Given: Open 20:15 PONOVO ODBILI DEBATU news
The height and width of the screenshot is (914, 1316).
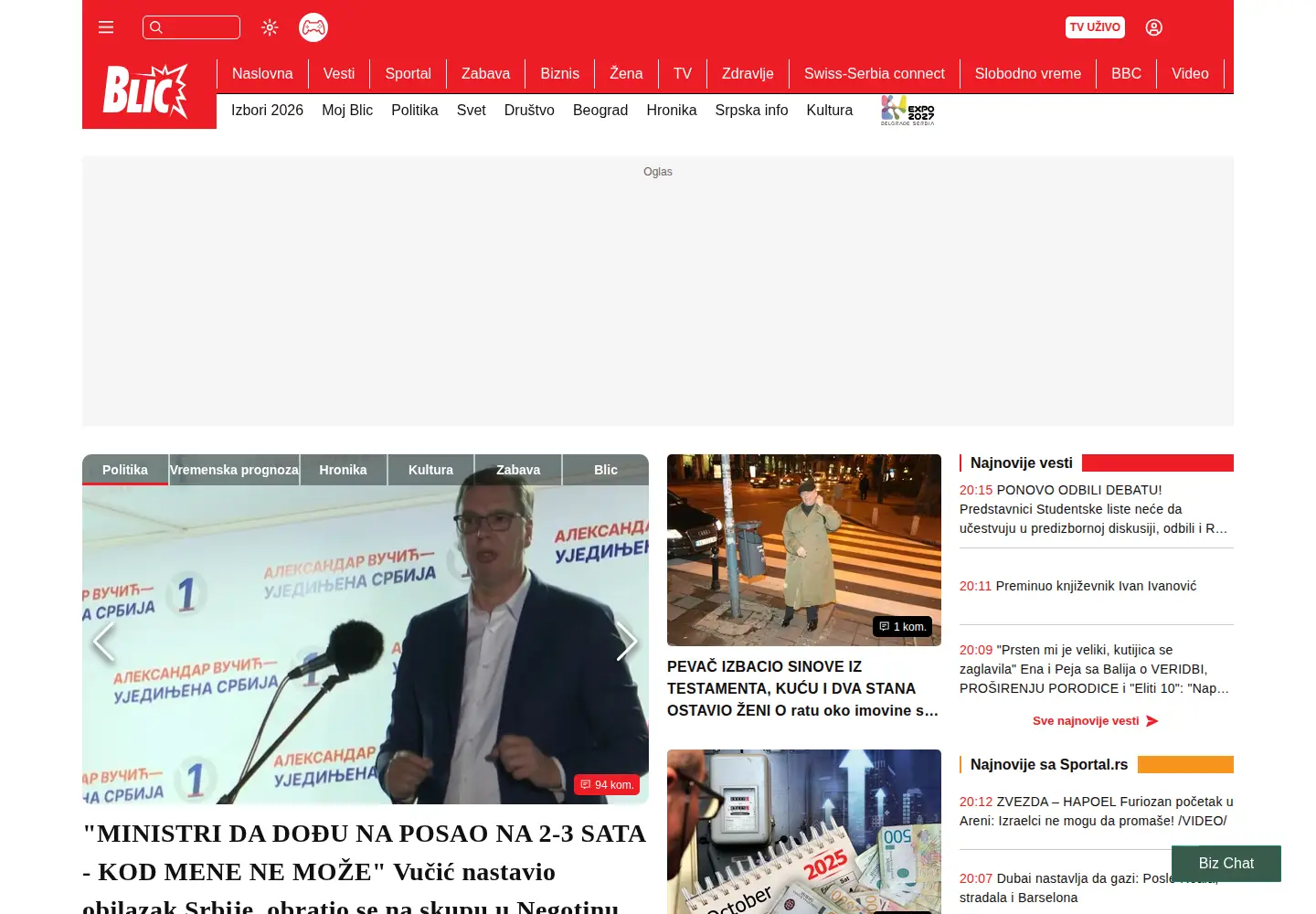Looking at the screenshot, I should coord(1095,509).
